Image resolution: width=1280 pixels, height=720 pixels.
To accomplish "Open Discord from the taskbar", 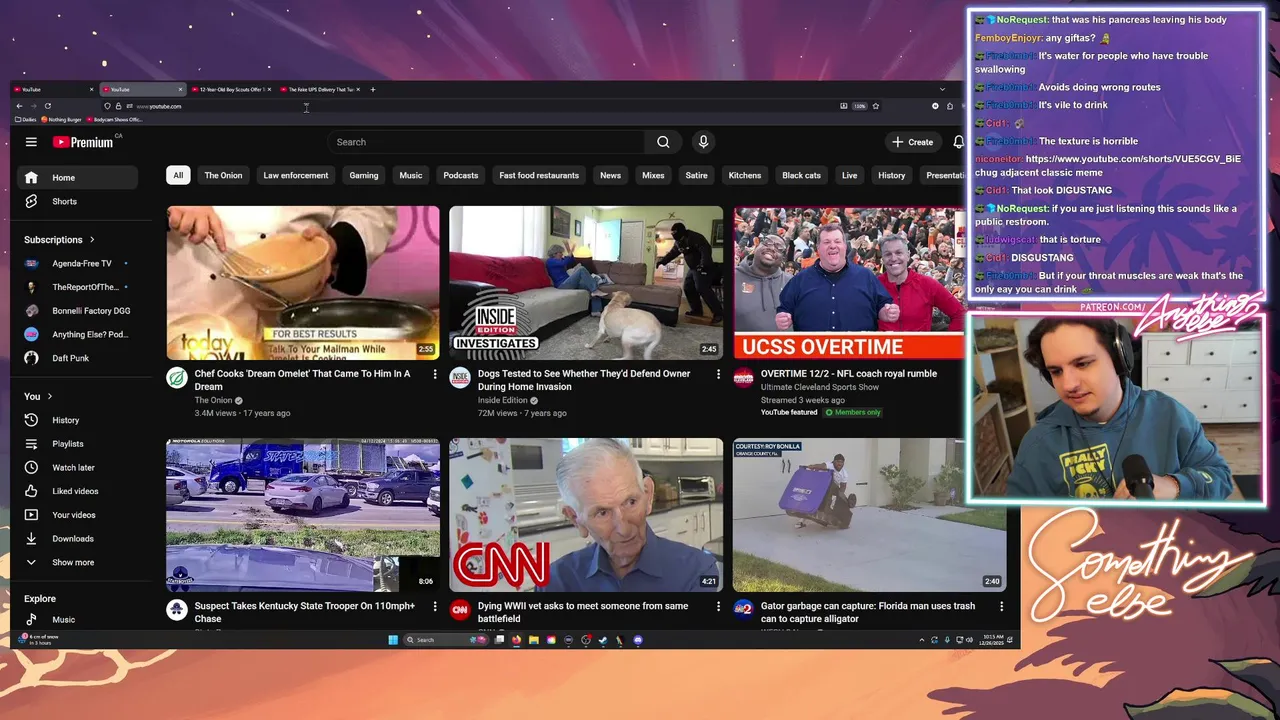I will (638, 640).
